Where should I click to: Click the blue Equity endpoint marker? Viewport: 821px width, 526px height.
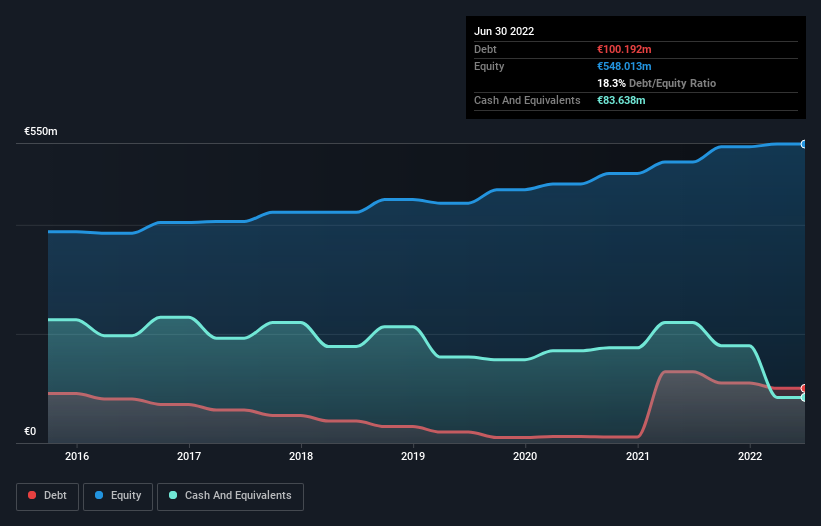point(804,144)
